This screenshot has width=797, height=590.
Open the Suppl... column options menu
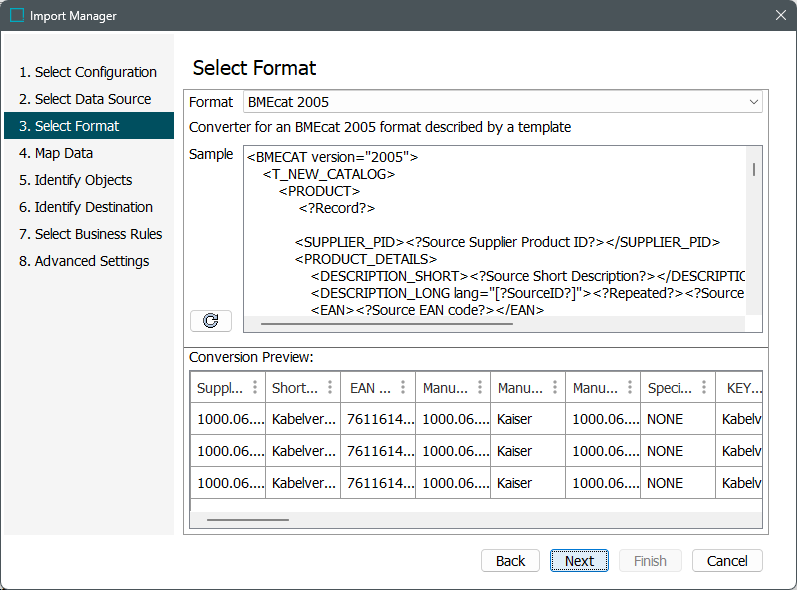click(x=255, y=388)
